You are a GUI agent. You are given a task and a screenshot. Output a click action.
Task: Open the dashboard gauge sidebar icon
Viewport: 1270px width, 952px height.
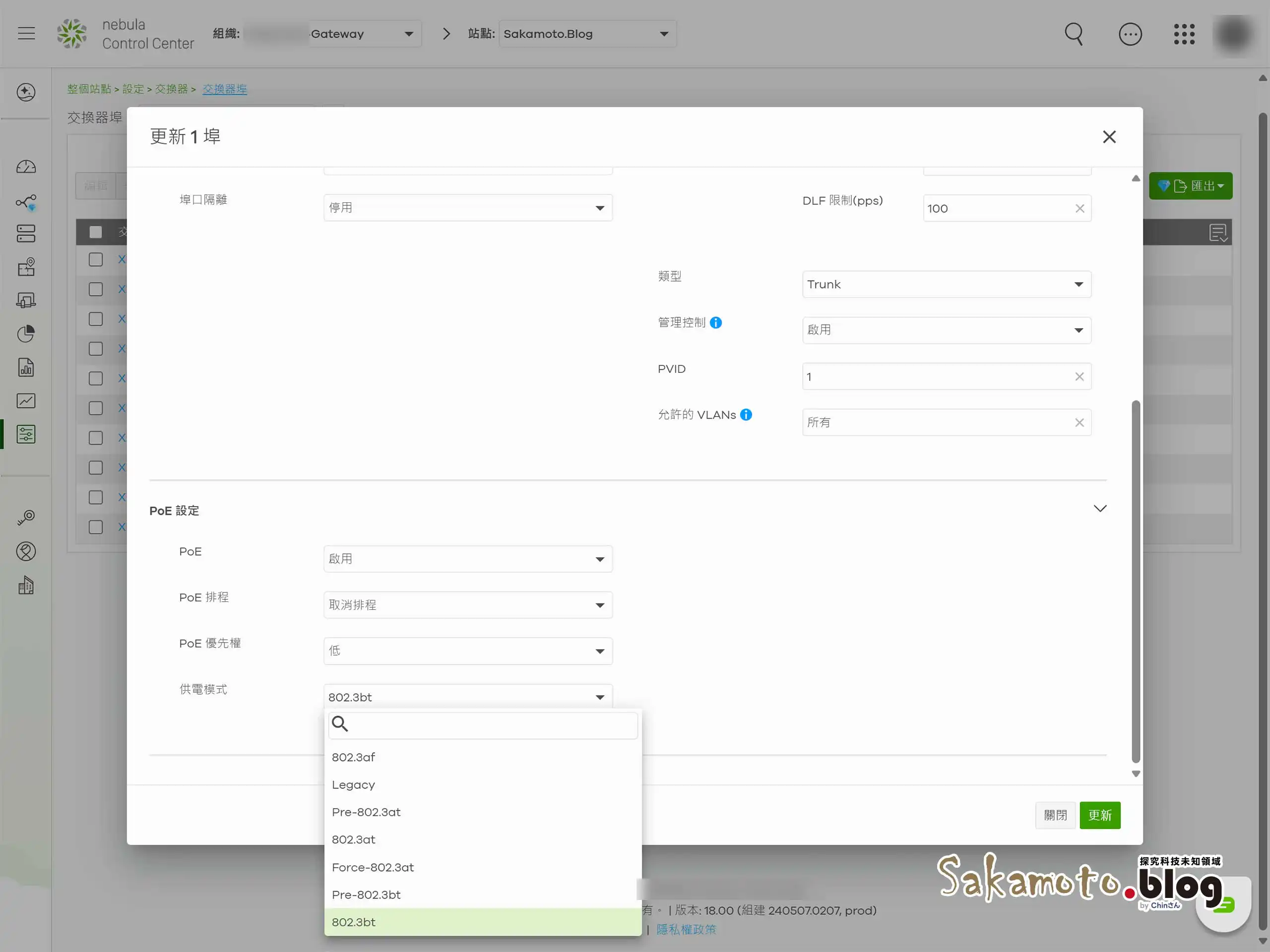pyautogui.click(x=26, y=167)
